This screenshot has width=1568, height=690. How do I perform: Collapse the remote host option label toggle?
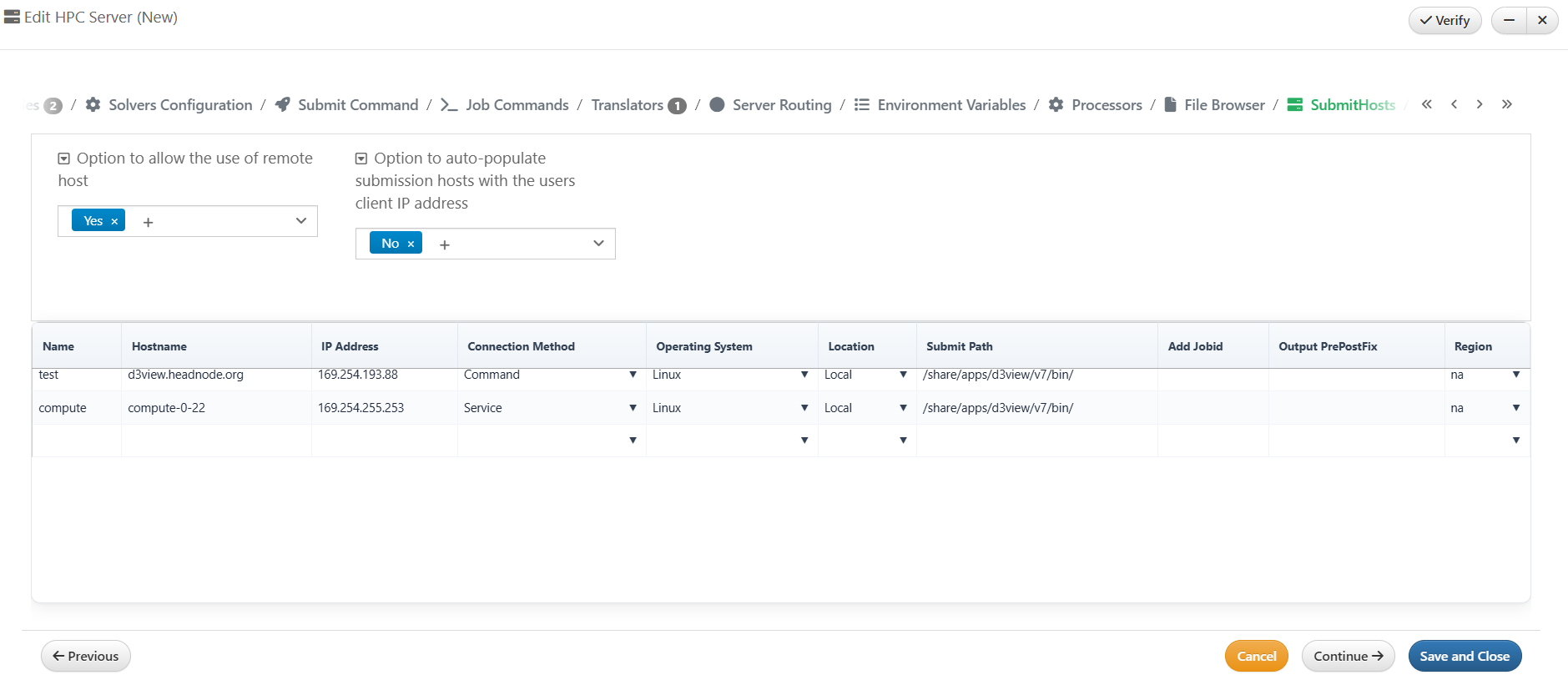63,159
